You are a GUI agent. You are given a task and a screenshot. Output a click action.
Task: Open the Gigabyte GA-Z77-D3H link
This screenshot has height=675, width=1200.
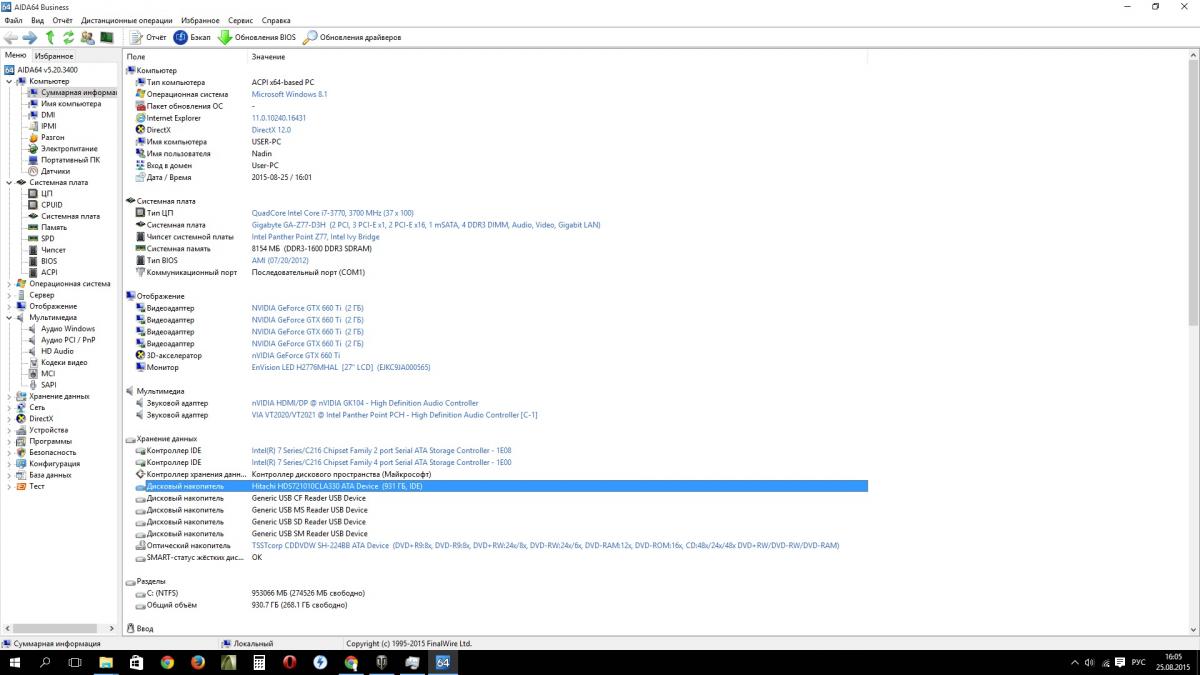[426, 225]
